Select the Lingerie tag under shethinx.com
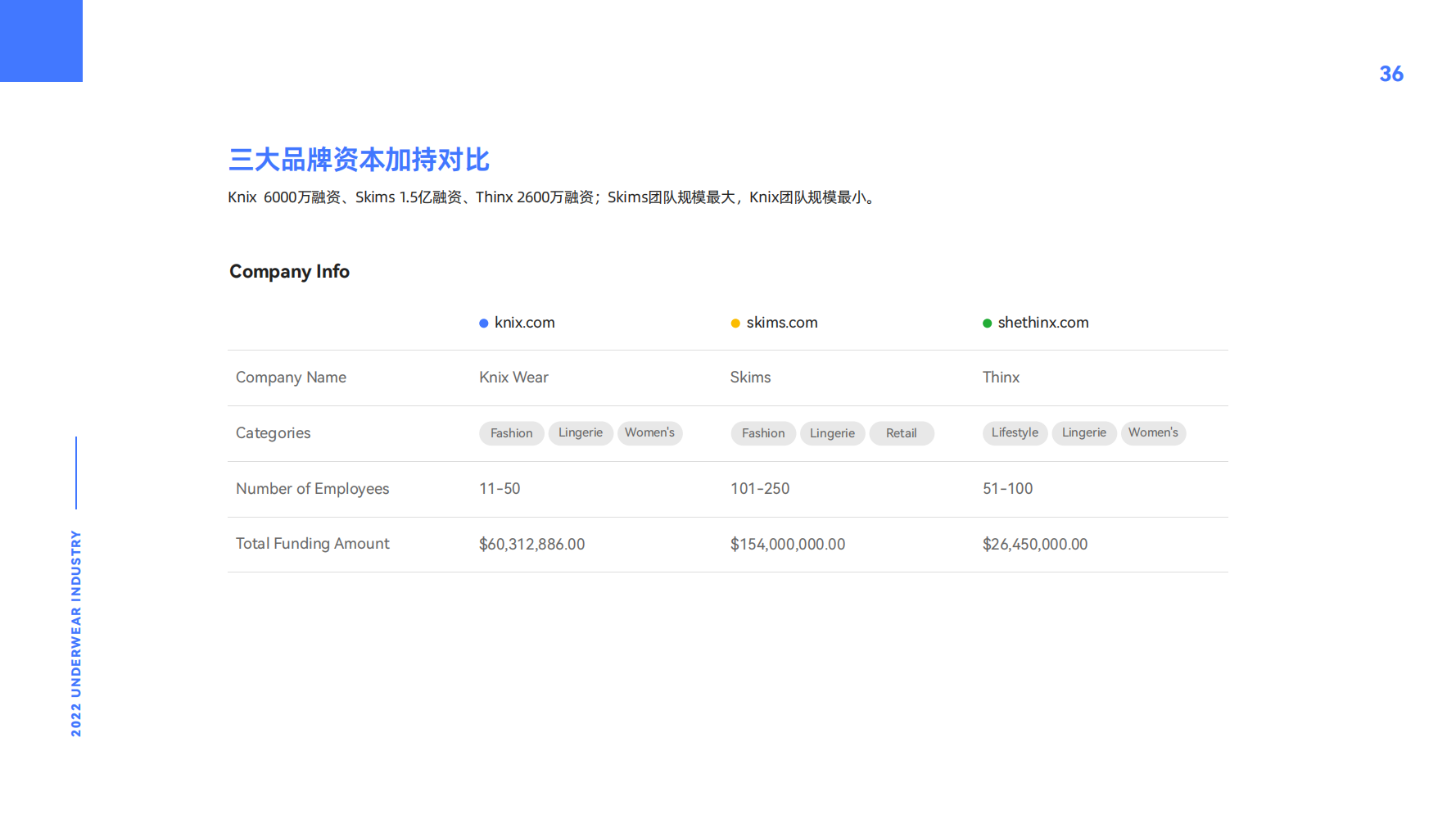The width and height of the screenshot is (1456, 819). tap(1084, 433)
